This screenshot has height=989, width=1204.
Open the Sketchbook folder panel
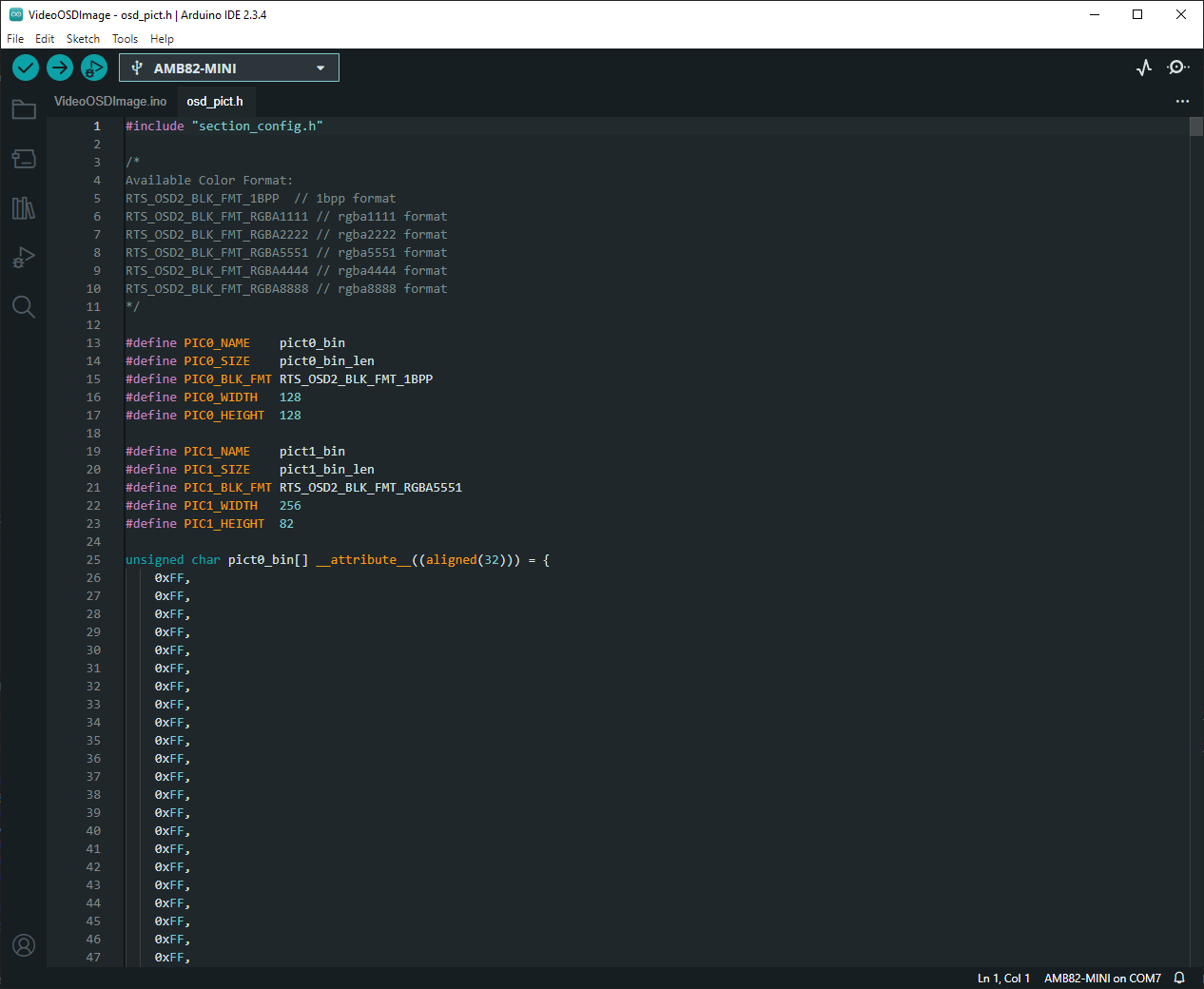pos(24,110)
